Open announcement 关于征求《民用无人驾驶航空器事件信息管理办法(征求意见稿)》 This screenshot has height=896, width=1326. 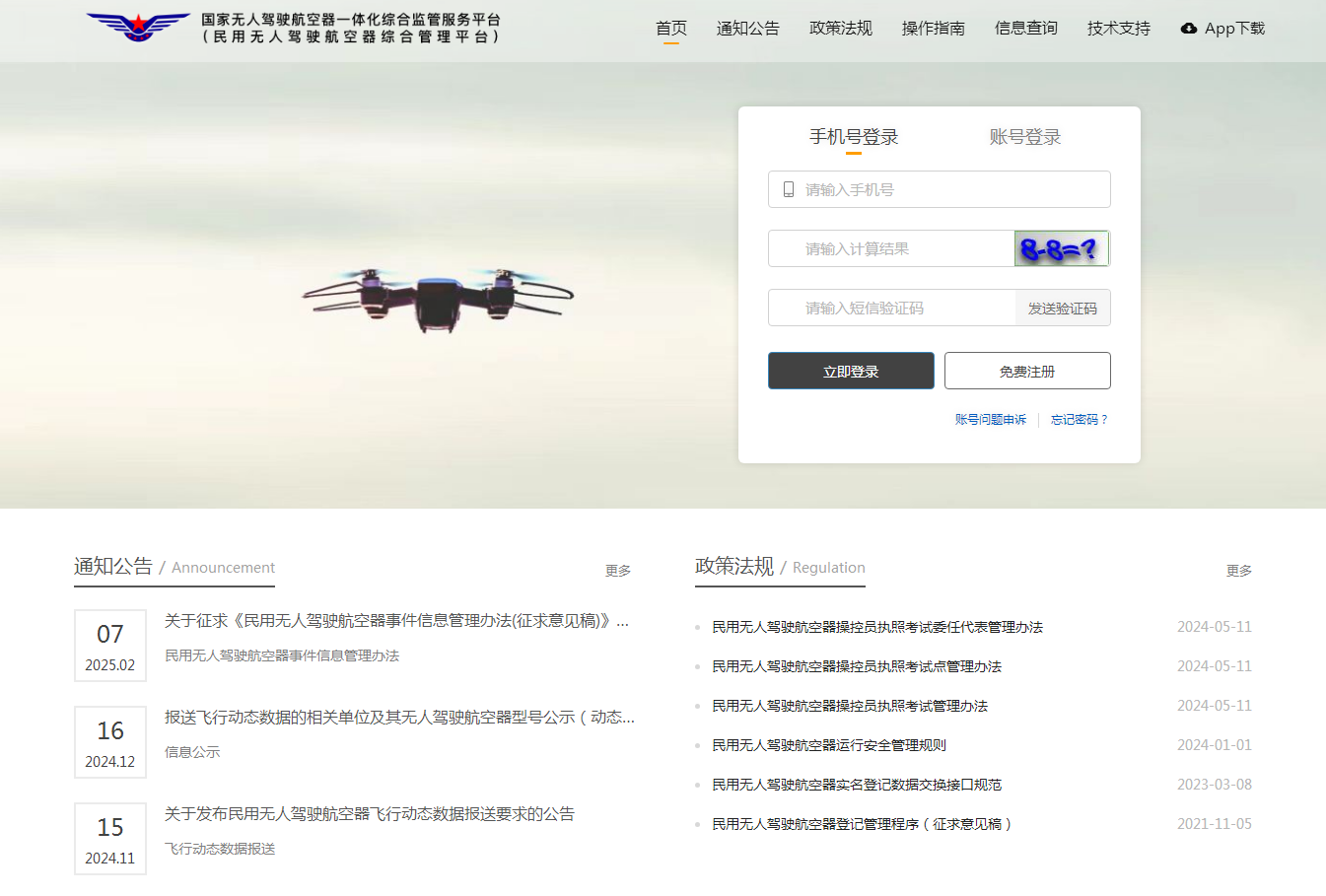[396, 621]
